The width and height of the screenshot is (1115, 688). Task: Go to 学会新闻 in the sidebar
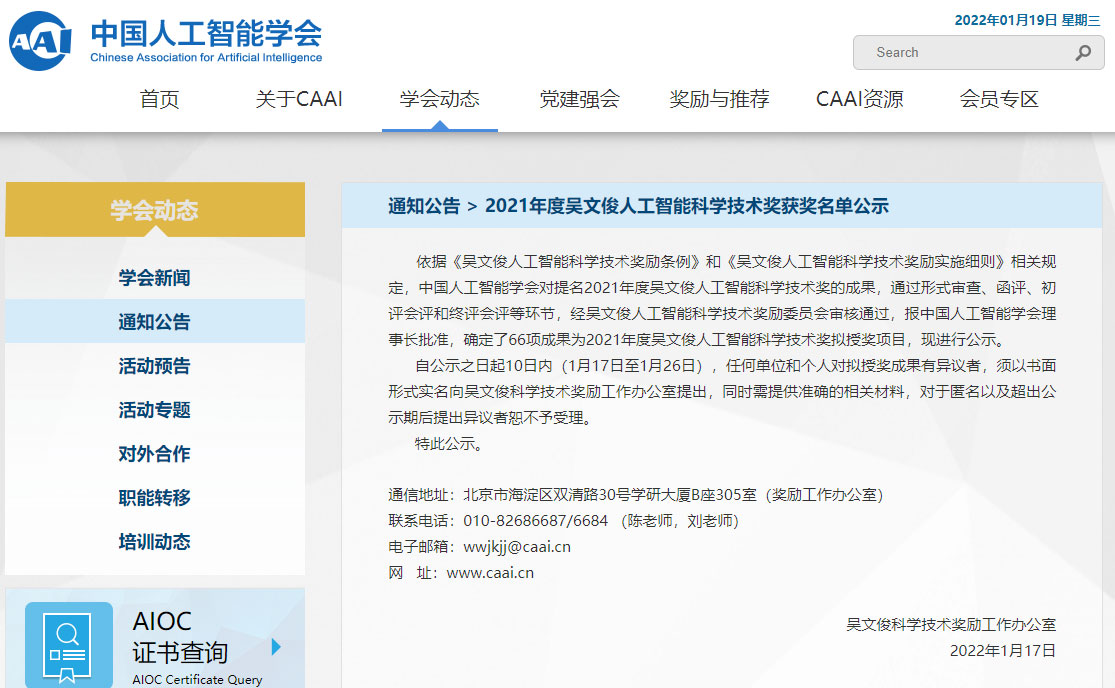pyautogui.click(x=154, y=278)
